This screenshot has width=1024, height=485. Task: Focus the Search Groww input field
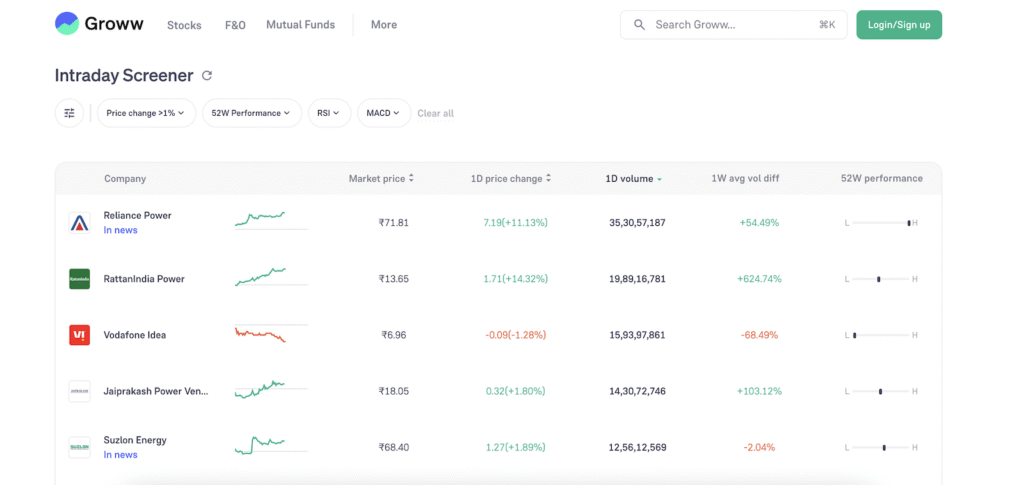pos(733,25)
